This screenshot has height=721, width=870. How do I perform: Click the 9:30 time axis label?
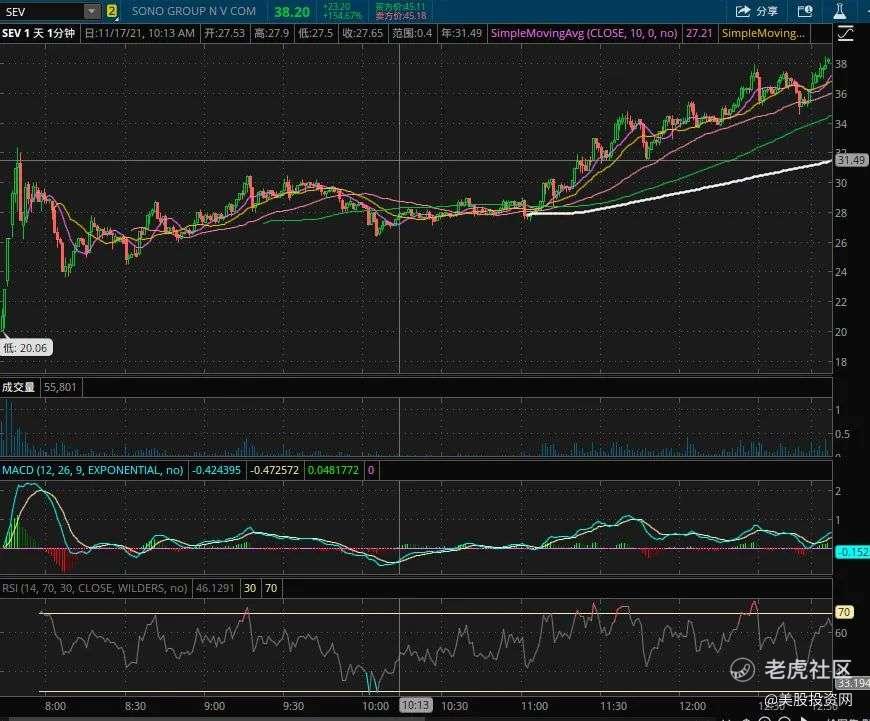tap(294, 706)
